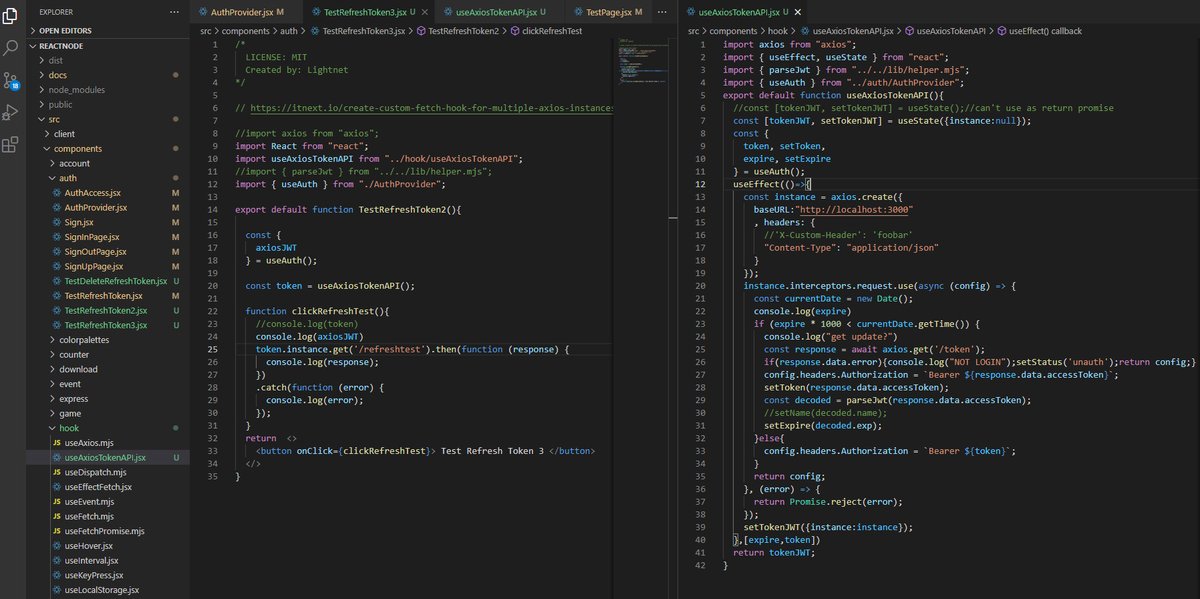Open SignOutPage.jsx in the explorer

108,251
